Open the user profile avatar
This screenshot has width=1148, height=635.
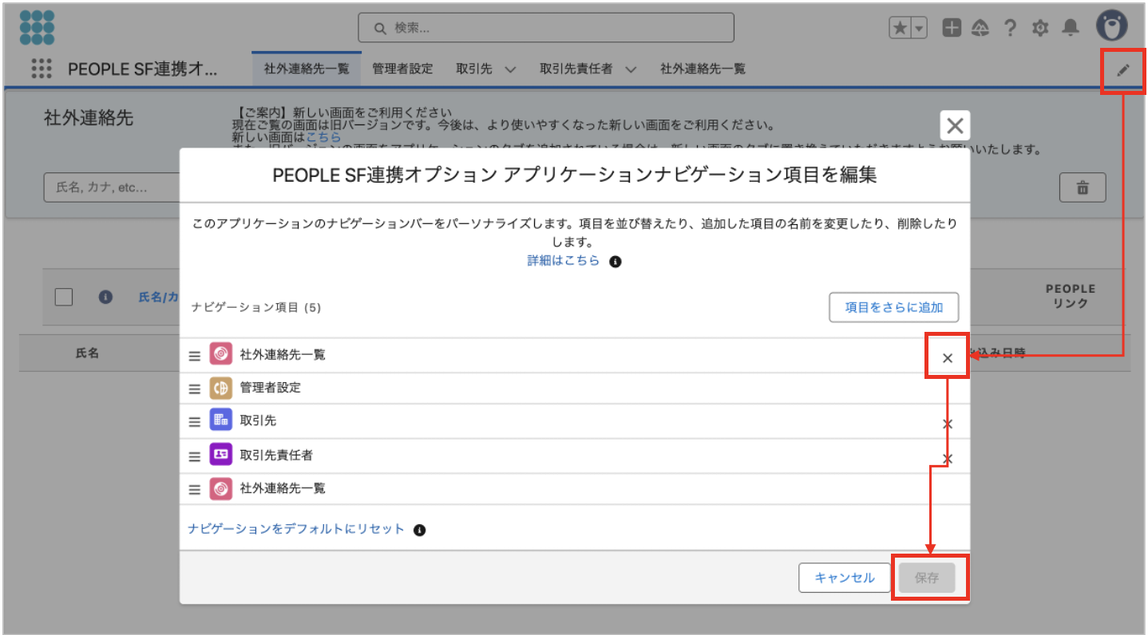(x=1111, y=26)
